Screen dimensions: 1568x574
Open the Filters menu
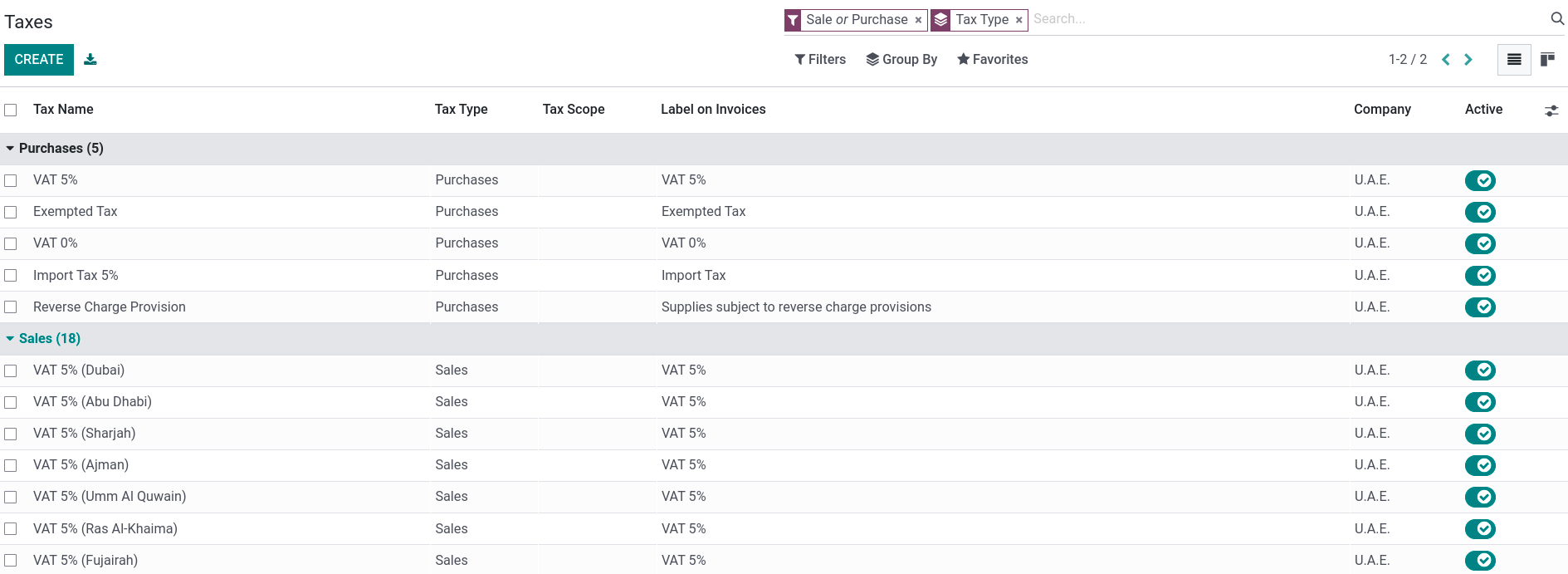coord(820,60)
